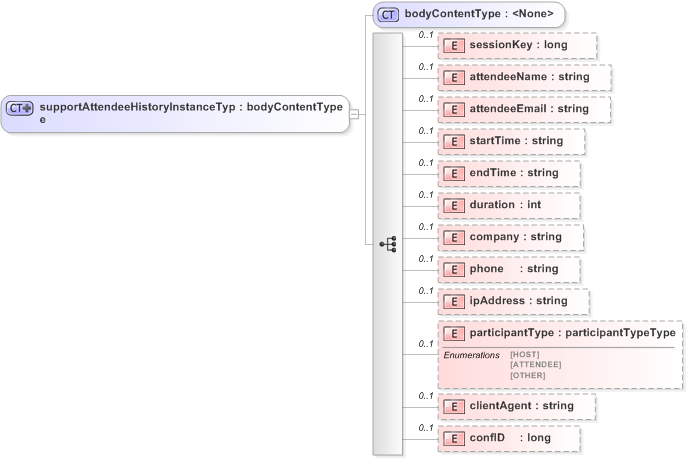Viewport: 687px width, 459px height.
Task: Click the E icon of clientAgent element
Action: click(454, 406)
